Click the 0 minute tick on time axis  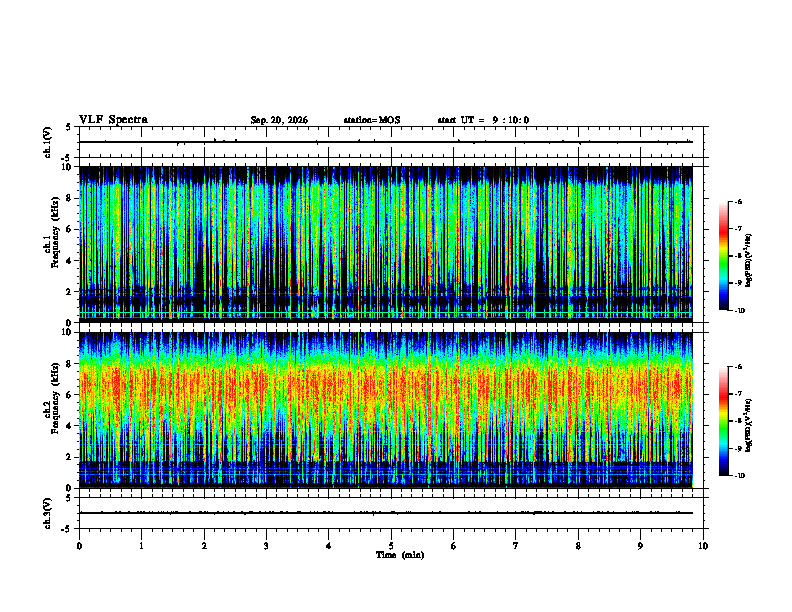(x=79, y=546)
